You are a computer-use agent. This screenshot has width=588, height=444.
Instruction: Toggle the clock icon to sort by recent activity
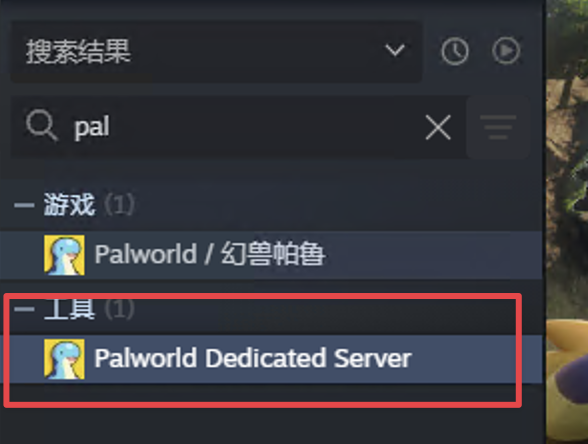pos(454,51)
